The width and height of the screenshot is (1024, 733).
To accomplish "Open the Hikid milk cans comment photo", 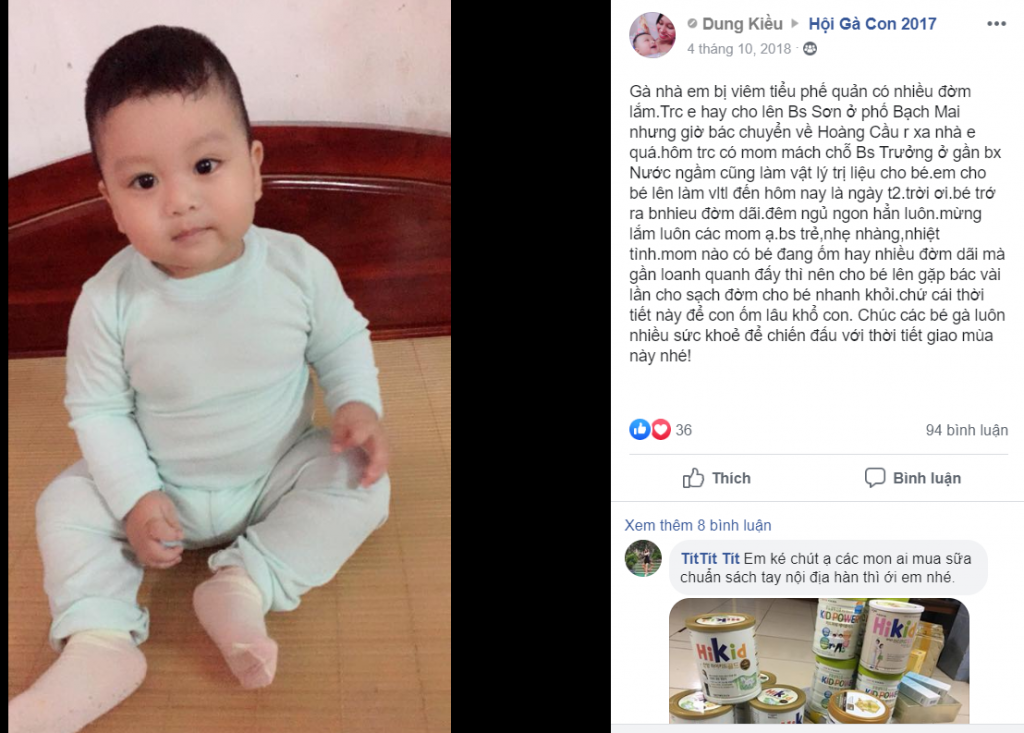I will pyautogui.click(x=819, y=660).
